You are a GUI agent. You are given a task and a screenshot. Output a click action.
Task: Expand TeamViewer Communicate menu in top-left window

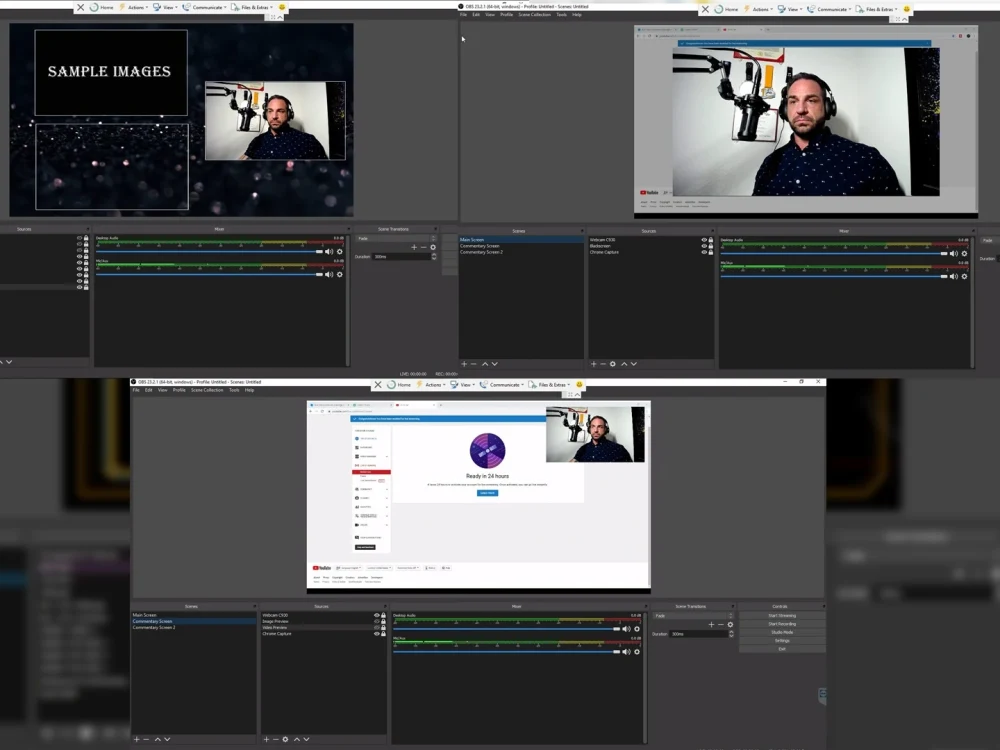204,8
